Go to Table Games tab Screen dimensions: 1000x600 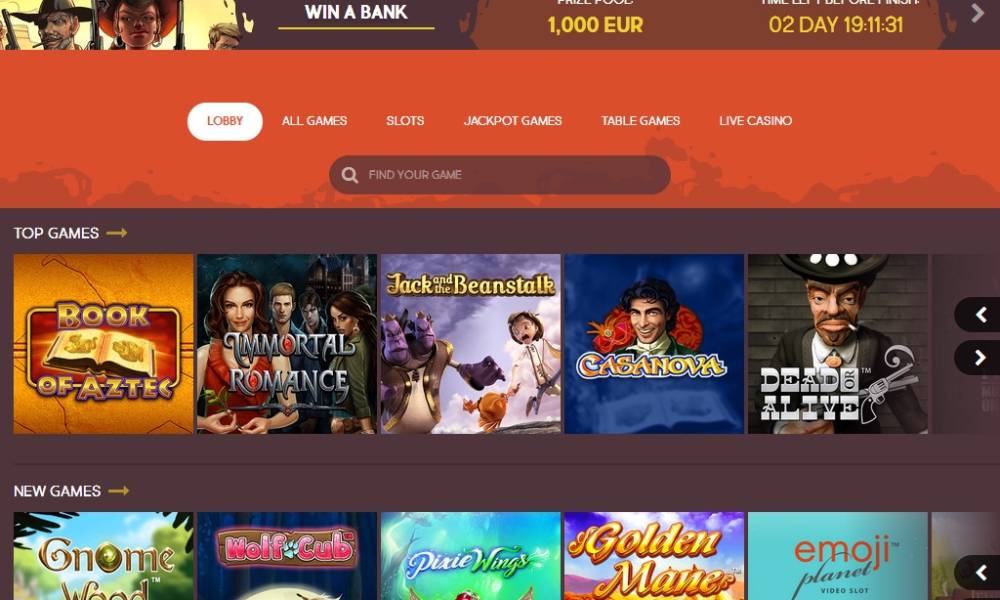click(x=640, y=121)
